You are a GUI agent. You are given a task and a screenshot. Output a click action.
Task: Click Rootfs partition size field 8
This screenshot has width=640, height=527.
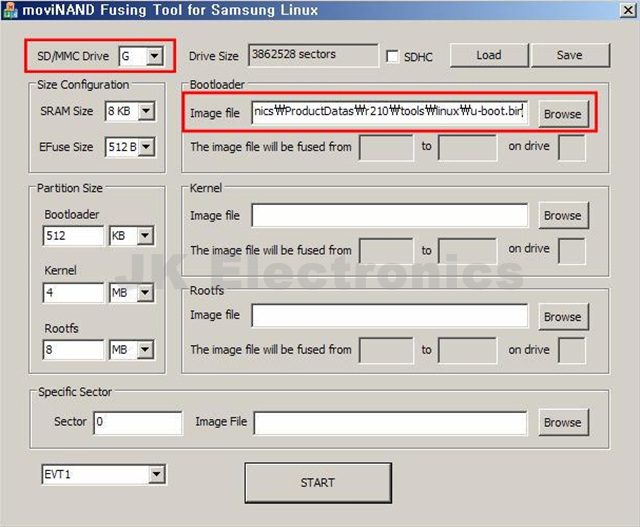[73, 350]
